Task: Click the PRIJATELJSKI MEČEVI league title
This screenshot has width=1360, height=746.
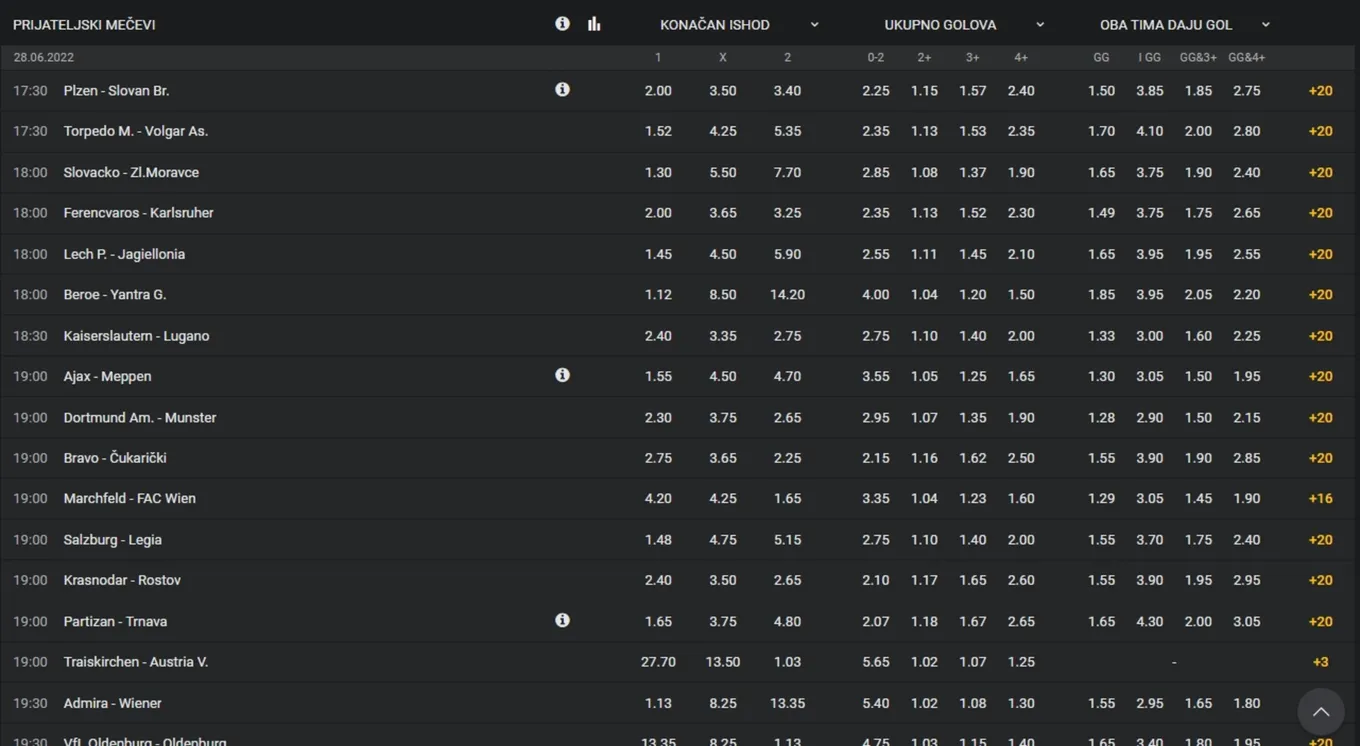Action: point(84,25)
